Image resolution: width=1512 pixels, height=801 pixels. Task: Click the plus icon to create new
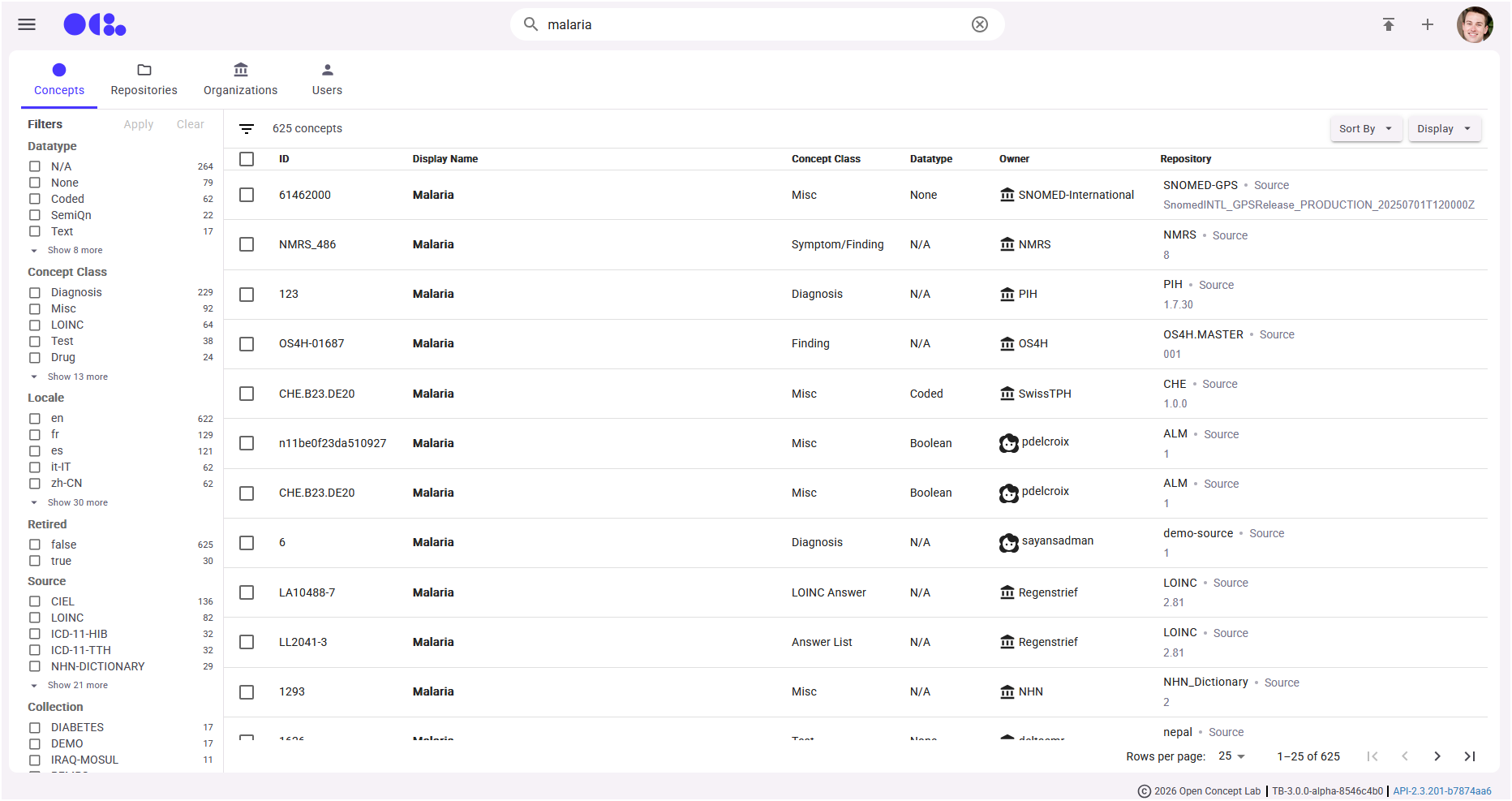click(x=1427, y=24)
